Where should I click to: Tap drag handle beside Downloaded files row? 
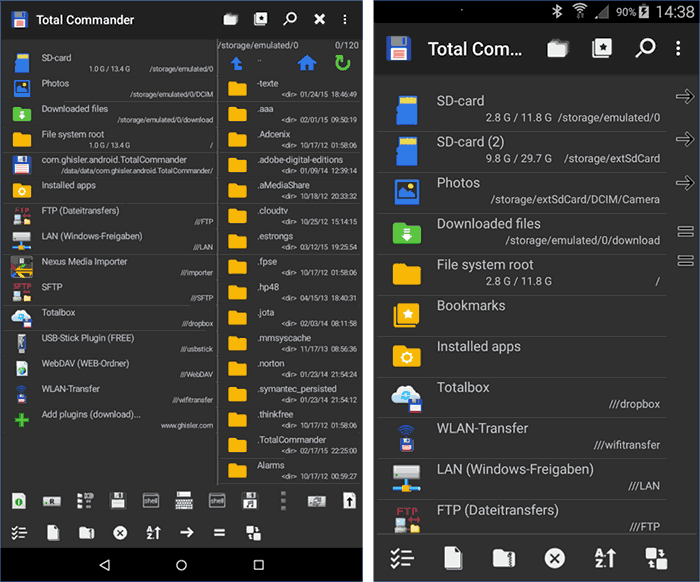click(685, 232)
